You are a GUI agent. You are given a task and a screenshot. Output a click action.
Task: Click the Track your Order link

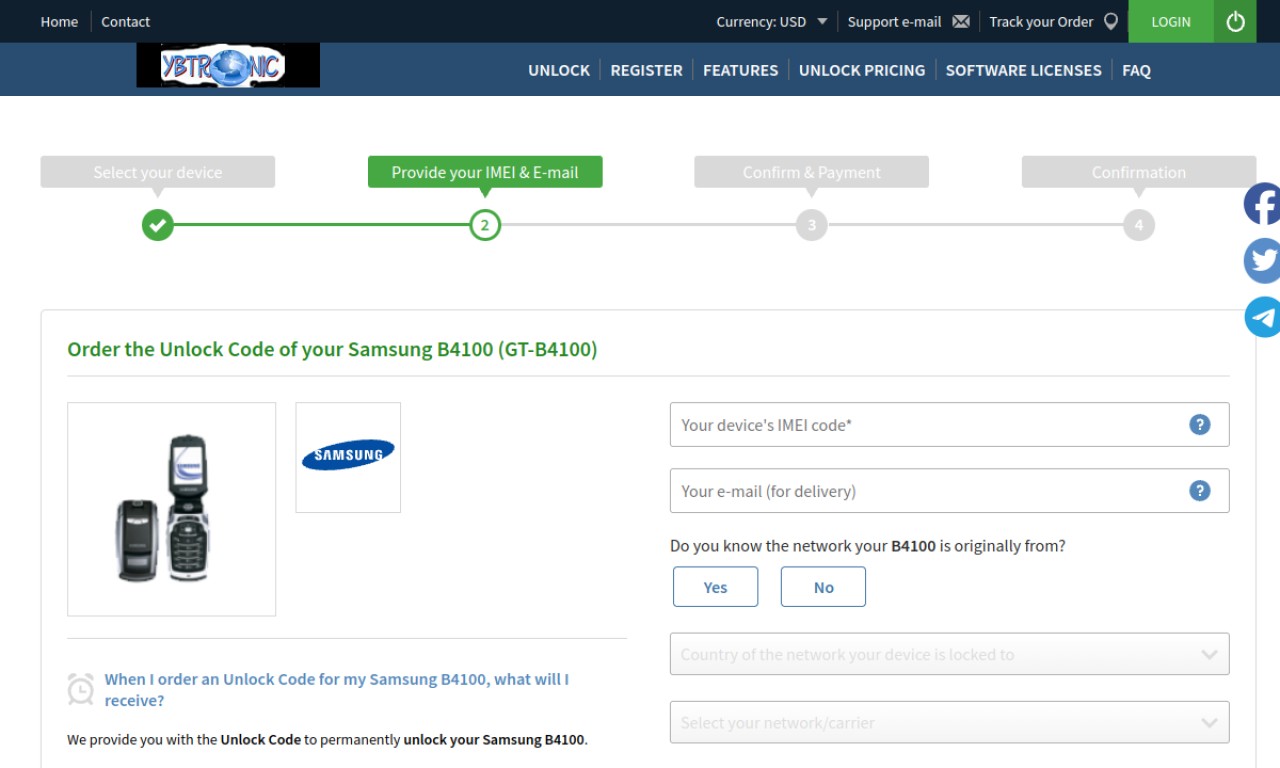(1041, 21)
